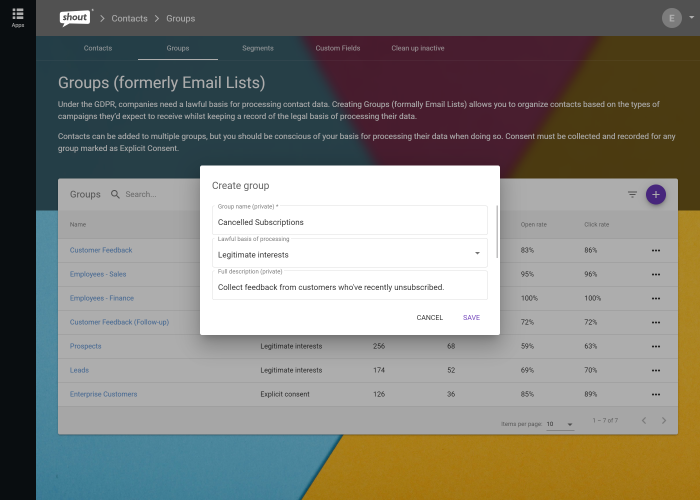This screenshot has width=700, height=500.
Task: Open Customer Feedback (Follow-up) group
Action: (119, 322)
